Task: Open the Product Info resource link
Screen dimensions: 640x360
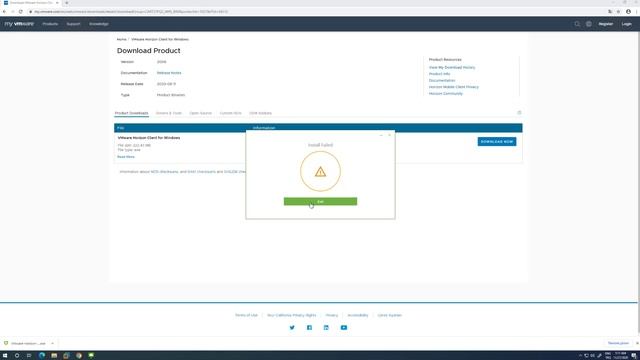Action: [439, 74]
